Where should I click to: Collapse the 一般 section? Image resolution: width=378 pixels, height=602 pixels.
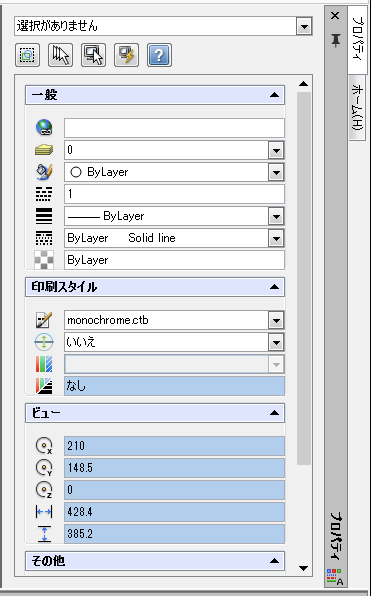tap(274, 95)
